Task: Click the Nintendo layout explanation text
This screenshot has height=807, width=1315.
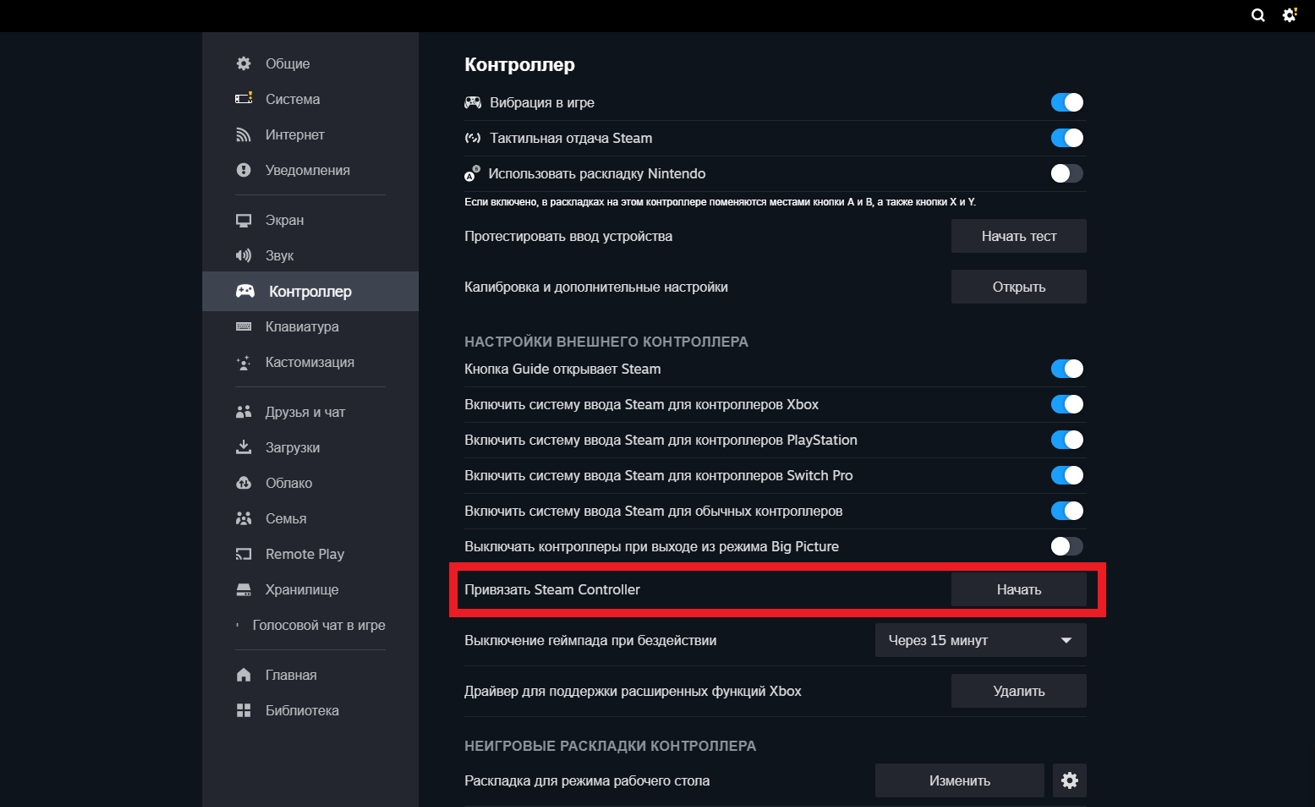Action: tap(720, 202)
